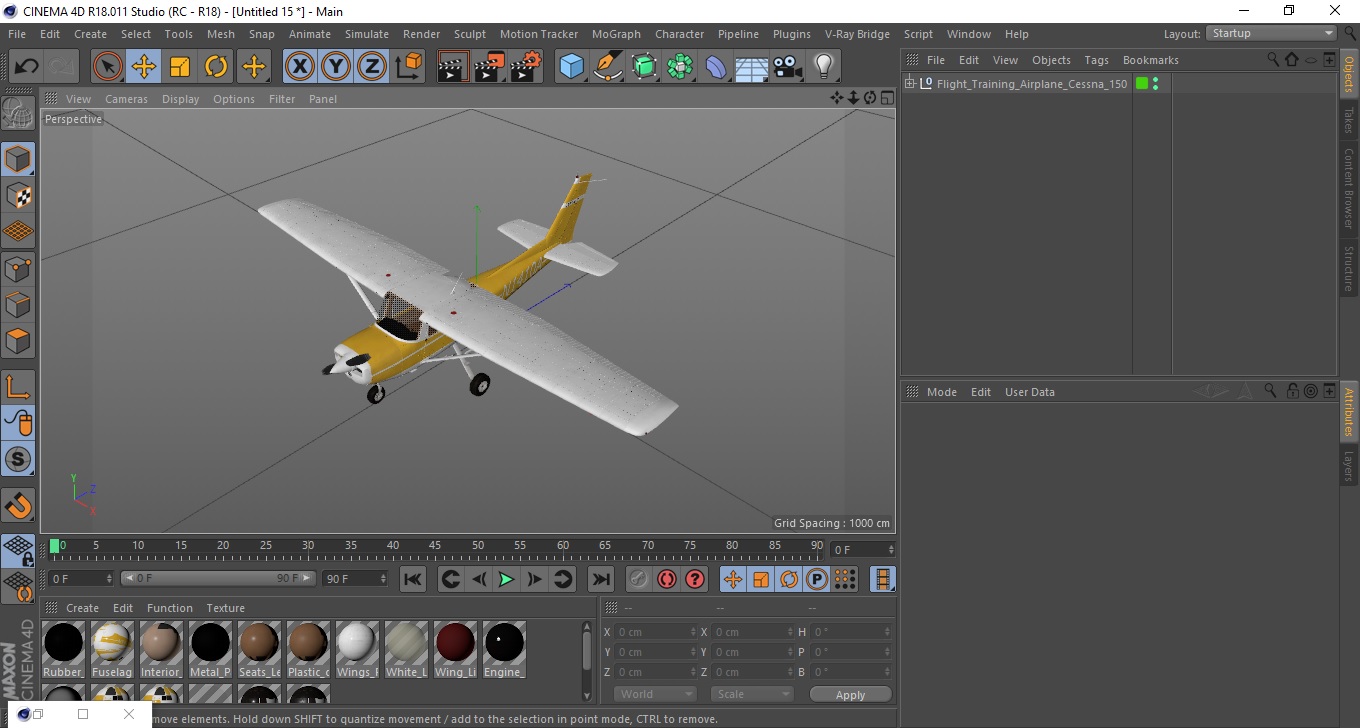The width and height of the screenshot is (1360, 728).
Task: Click the green layer swatch of Cessna object
Action: (1142, 84)
